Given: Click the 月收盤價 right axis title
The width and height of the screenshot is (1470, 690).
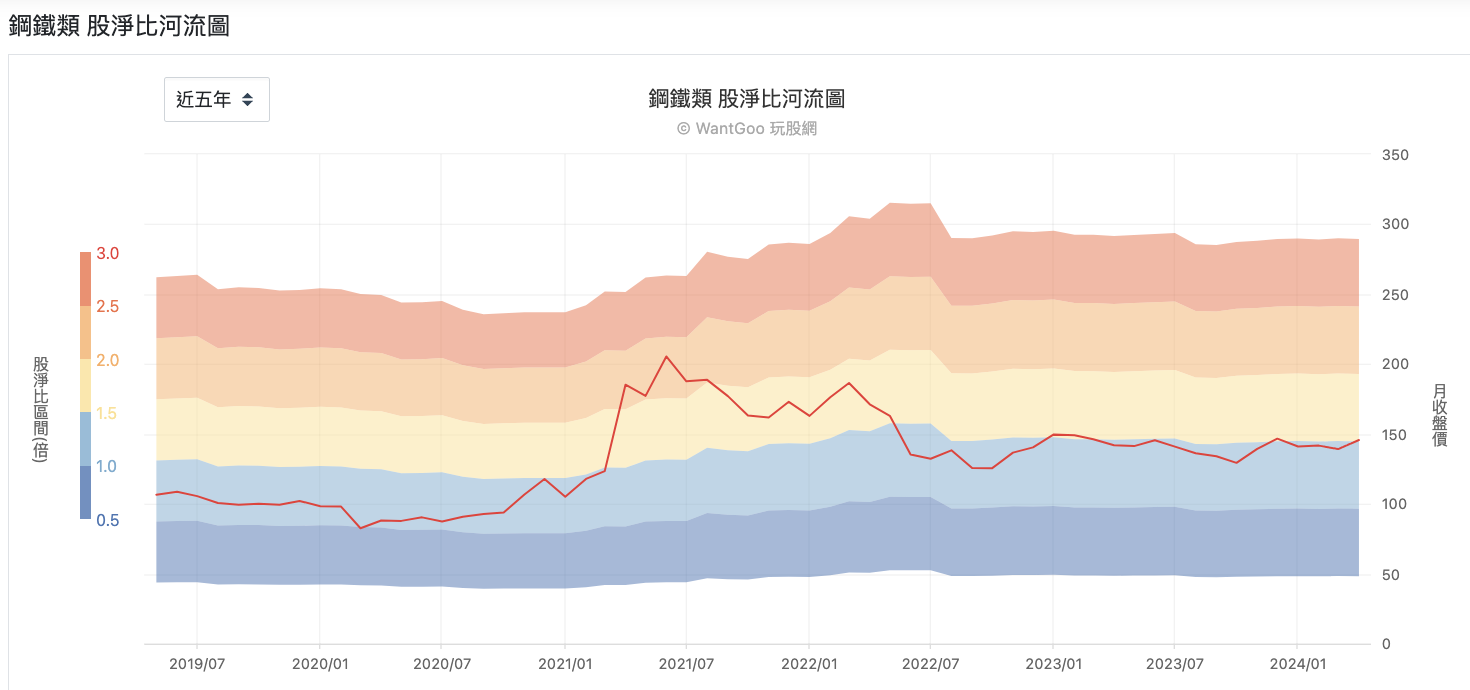Looking at the screenshot, I should tap(1440, 415).
